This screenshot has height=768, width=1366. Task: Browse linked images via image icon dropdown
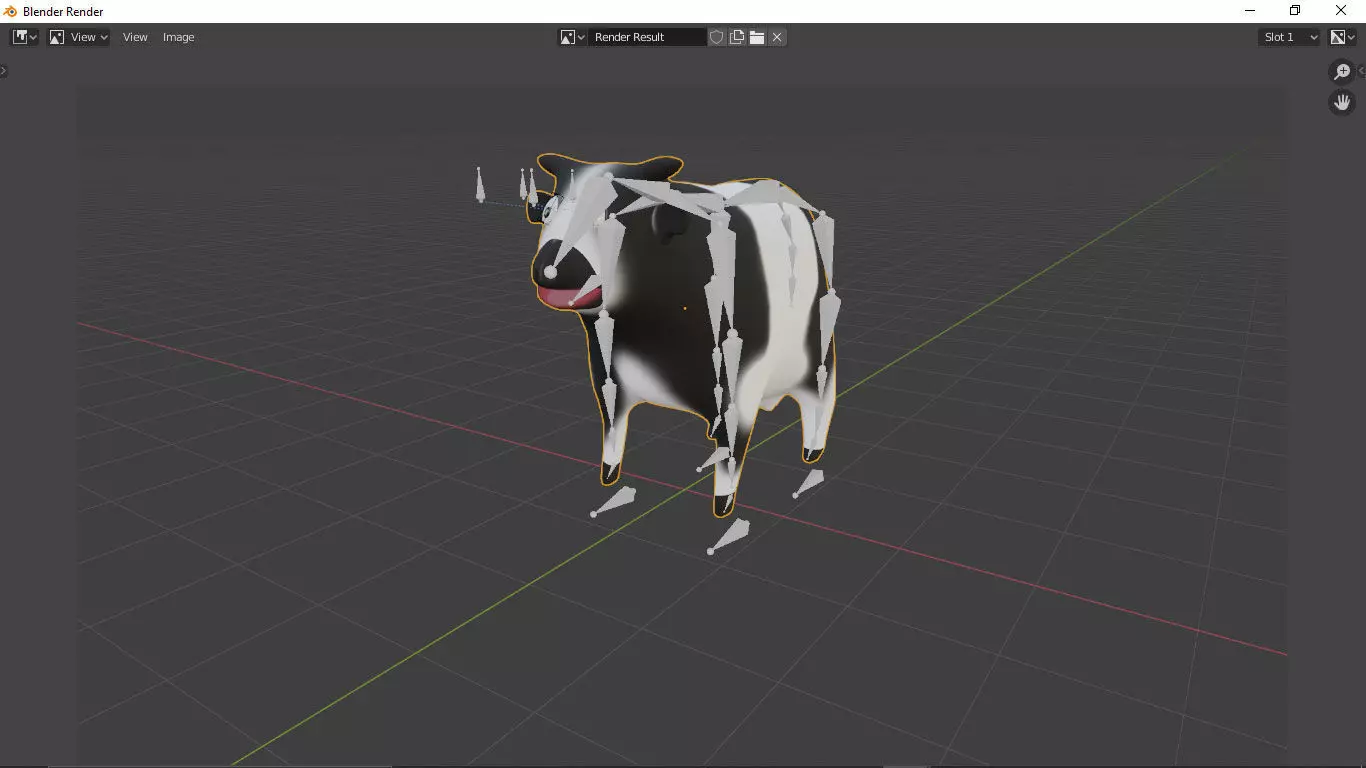[572, 37]
